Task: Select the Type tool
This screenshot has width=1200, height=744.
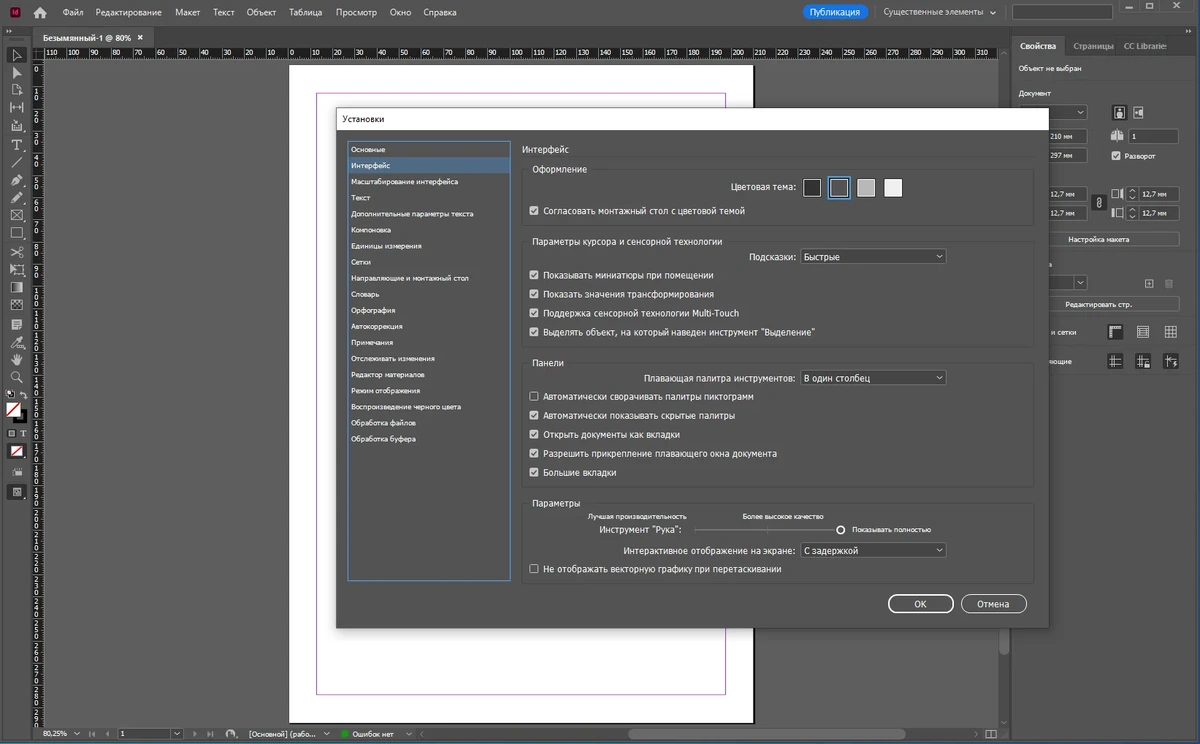Action: pyautogui.click(x=17, y=145)
